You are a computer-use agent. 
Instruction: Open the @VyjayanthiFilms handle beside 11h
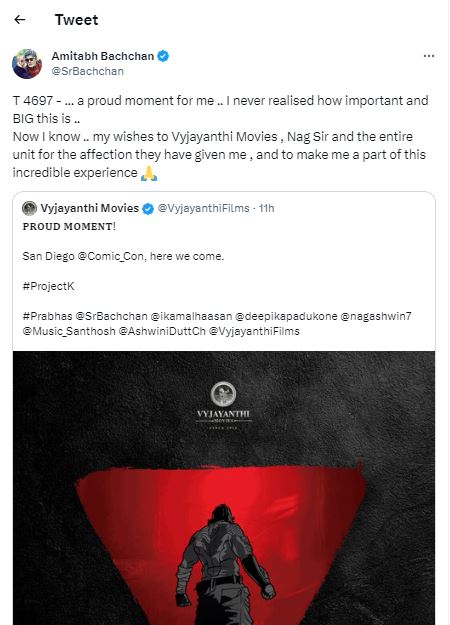(204, 208)
